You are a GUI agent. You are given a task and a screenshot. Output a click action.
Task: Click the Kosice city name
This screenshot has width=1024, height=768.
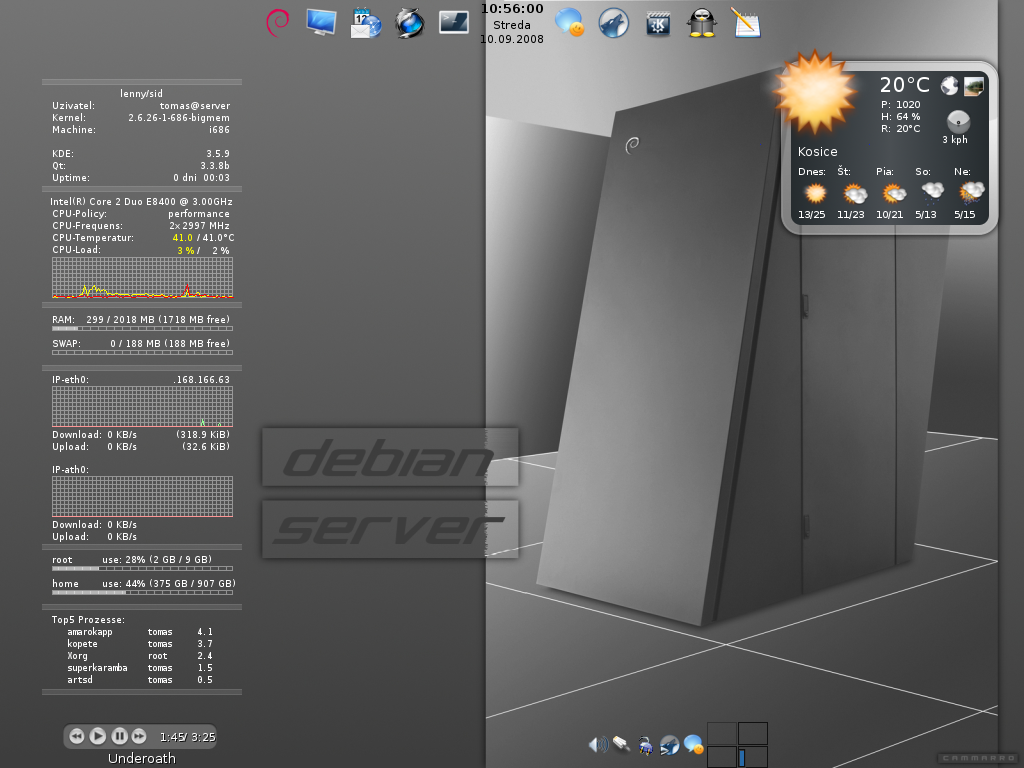(x=817, y=152)
